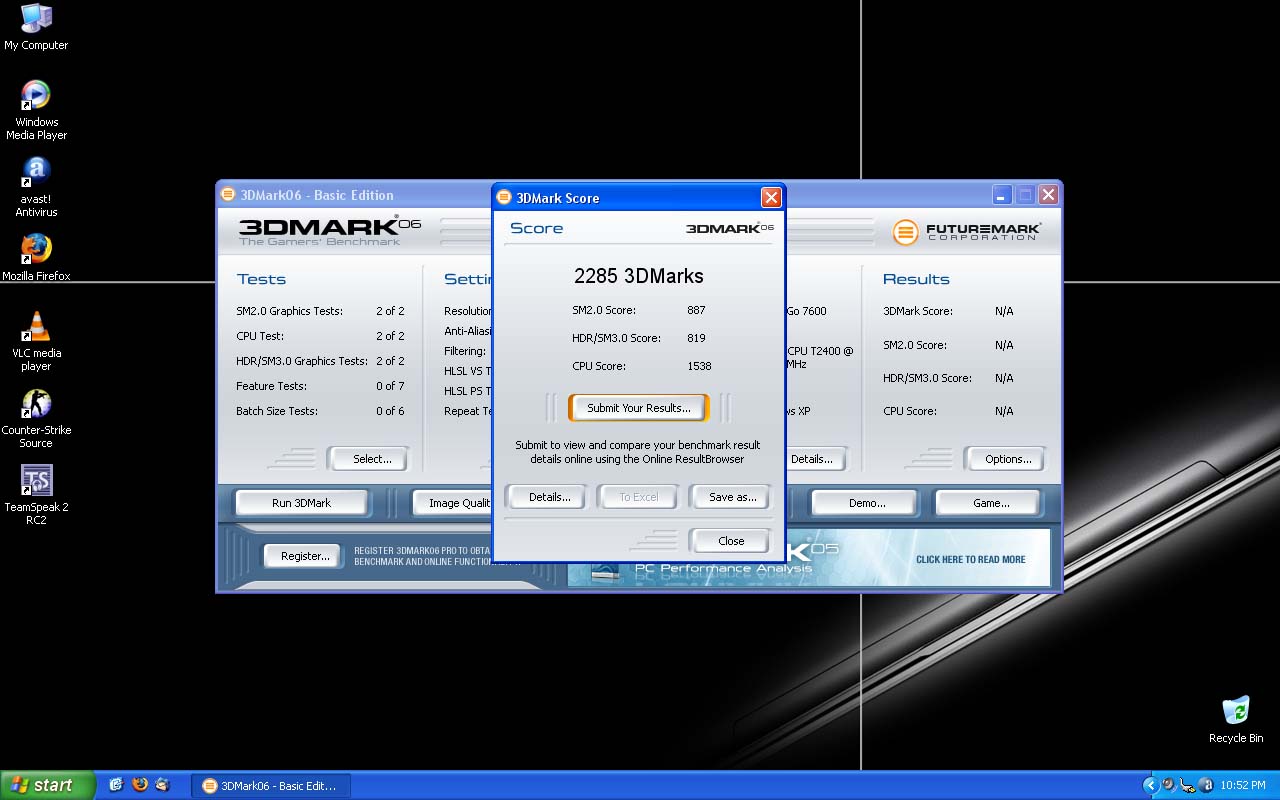Click the Submit Your Results button
1280x800 pixels.
click(x=638, y=408)
